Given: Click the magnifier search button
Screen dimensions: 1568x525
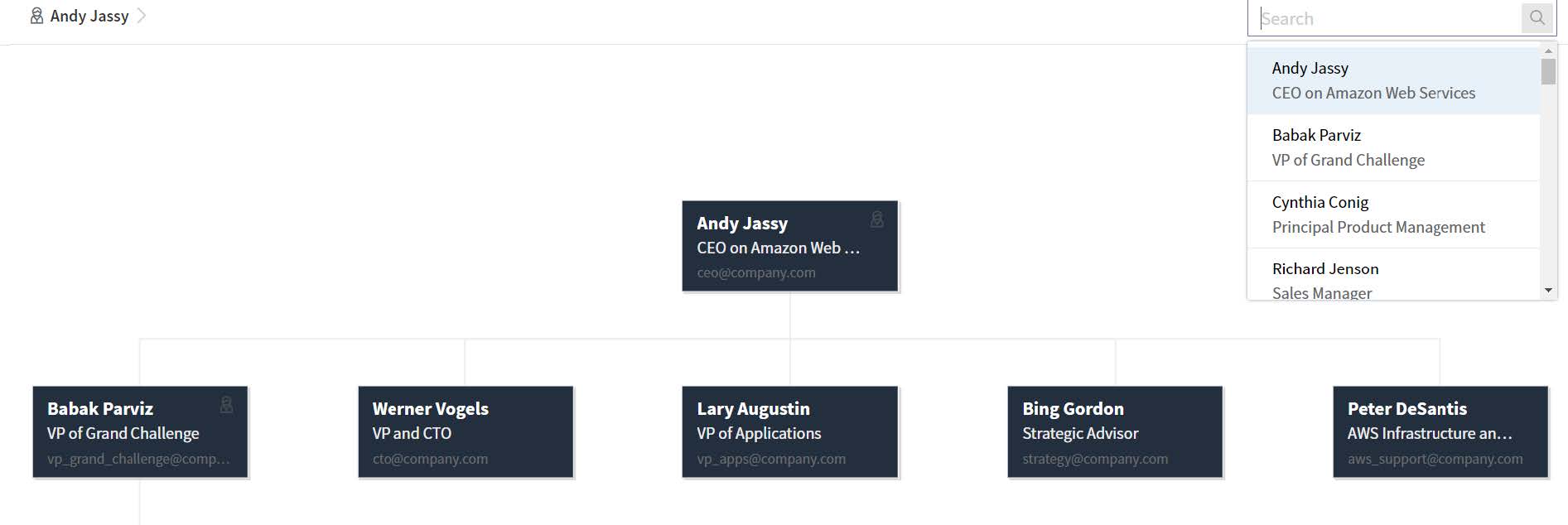Looking at the screenshot, I should tap(1537, 17).
